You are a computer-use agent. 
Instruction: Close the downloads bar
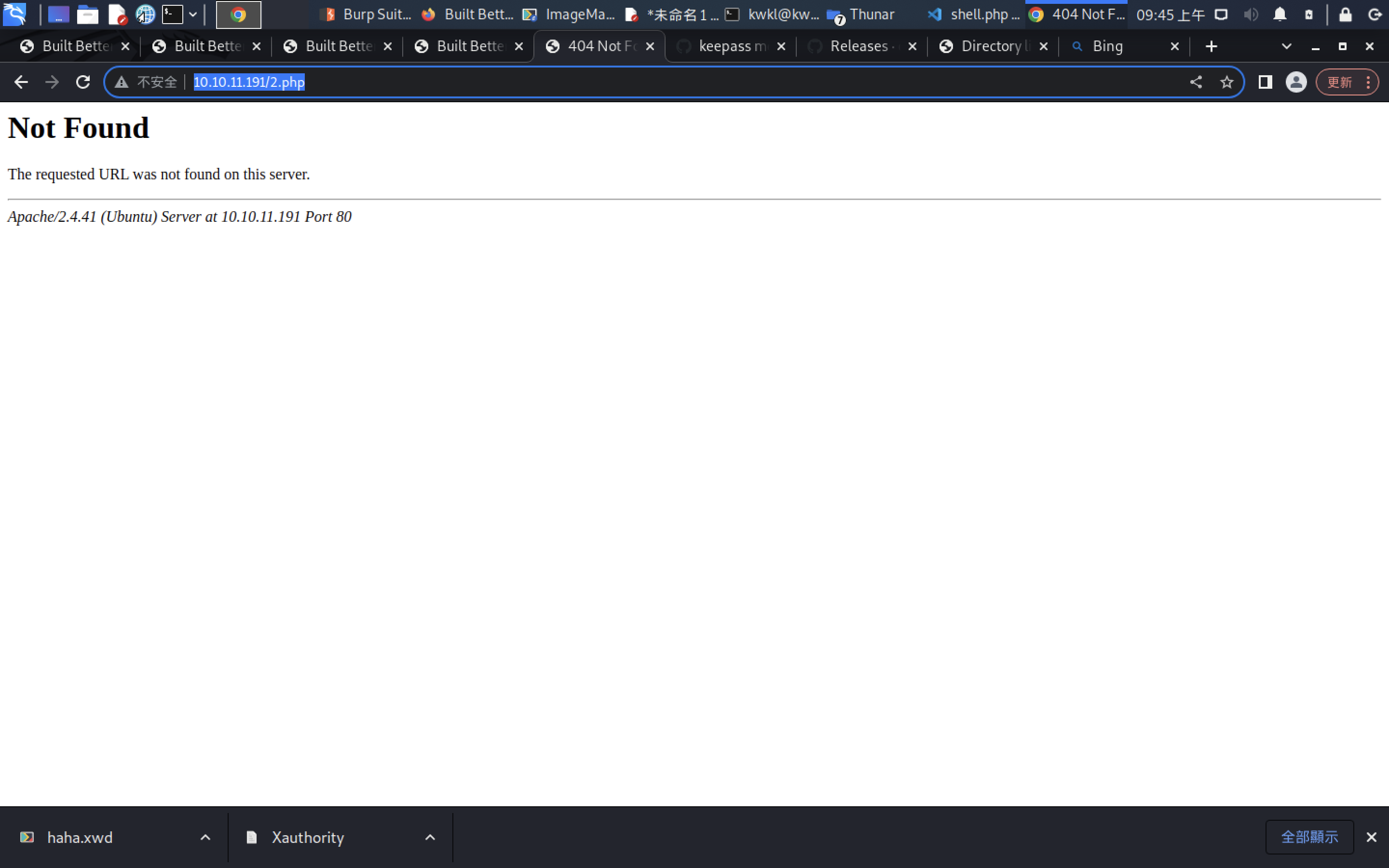tap(1371, 838)
